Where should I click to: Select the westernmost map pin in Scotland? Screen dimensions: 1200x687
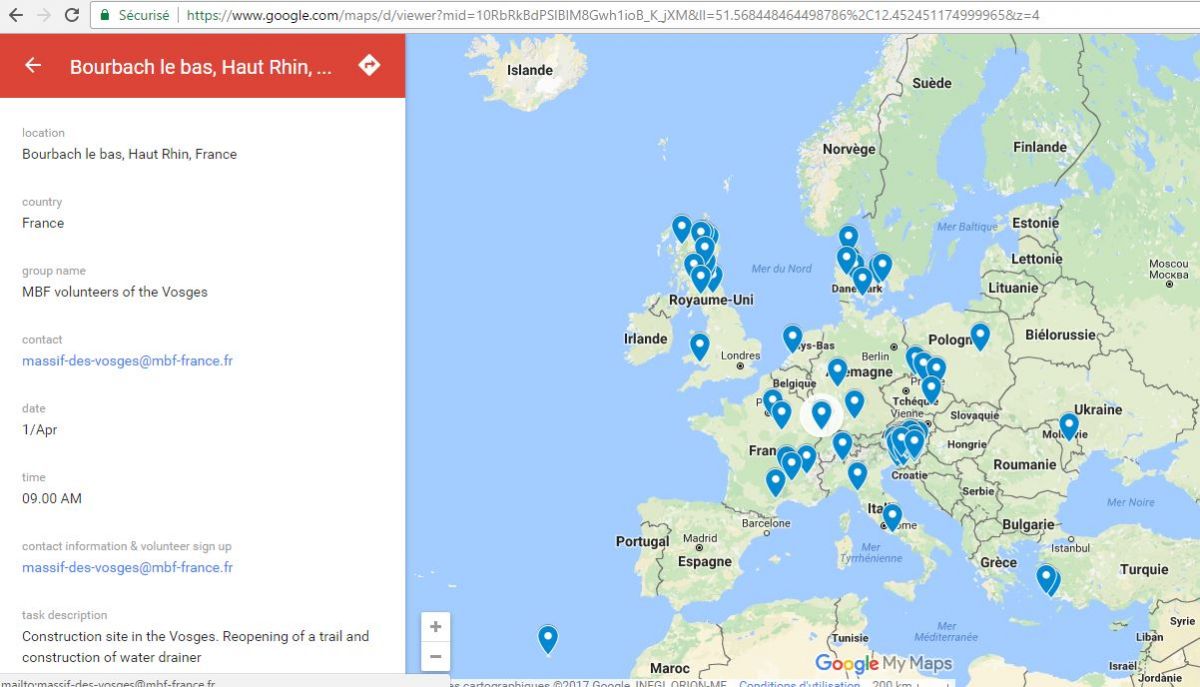(x=682, y=229)
